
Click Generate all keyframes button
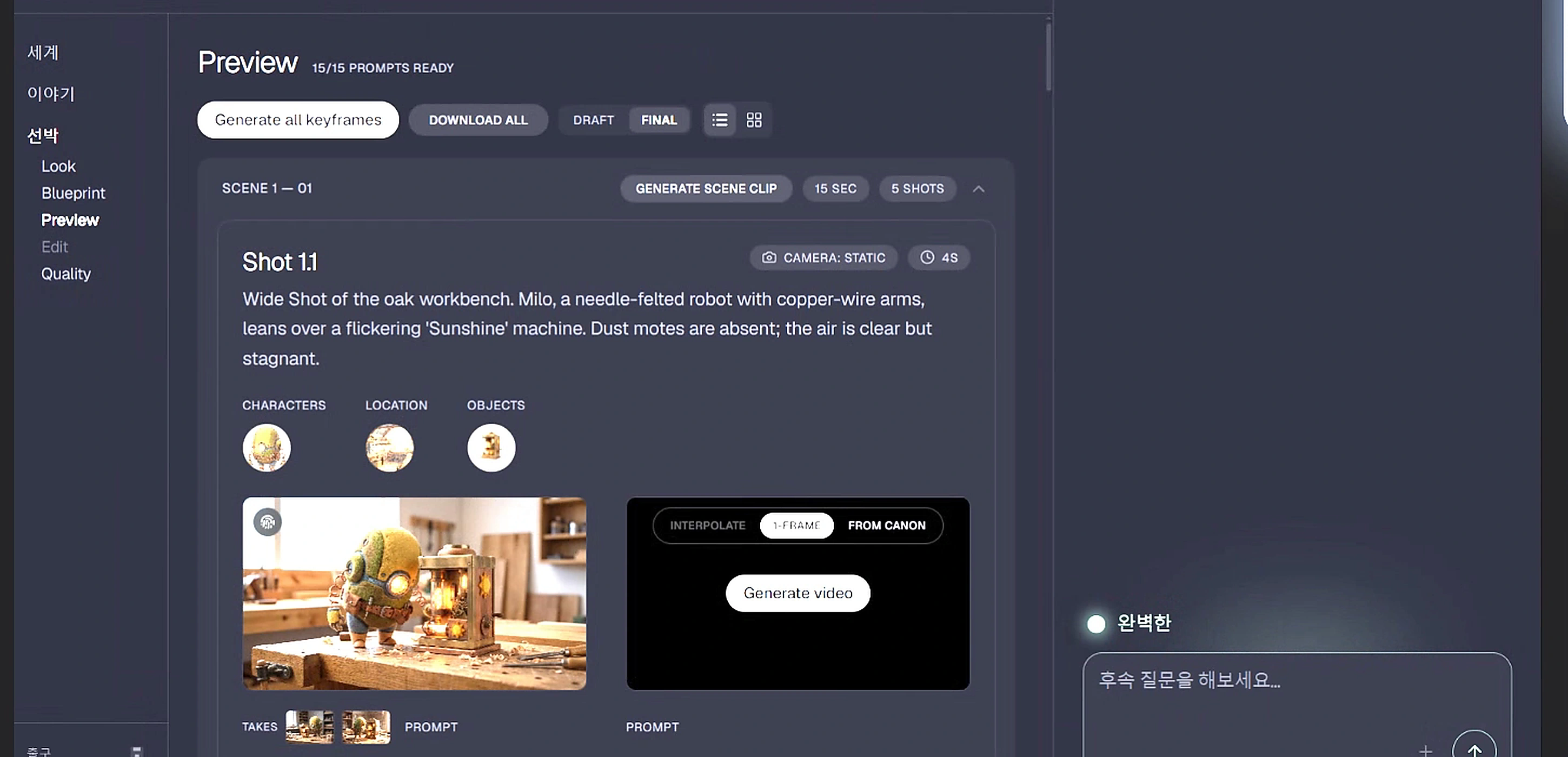pos(298,120)
